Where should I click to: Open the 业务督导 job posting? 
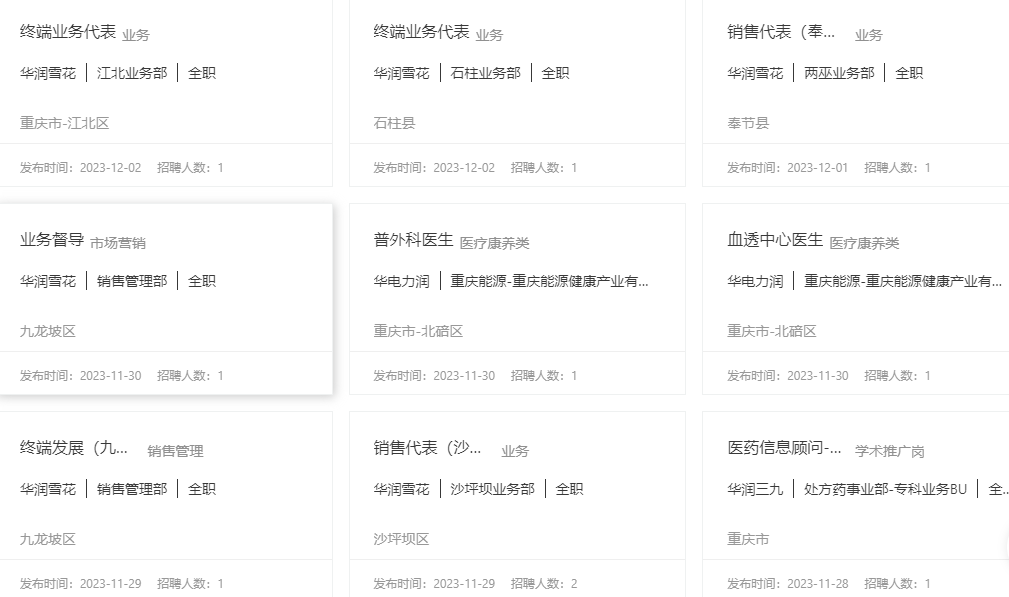click(x=52, y=240)
